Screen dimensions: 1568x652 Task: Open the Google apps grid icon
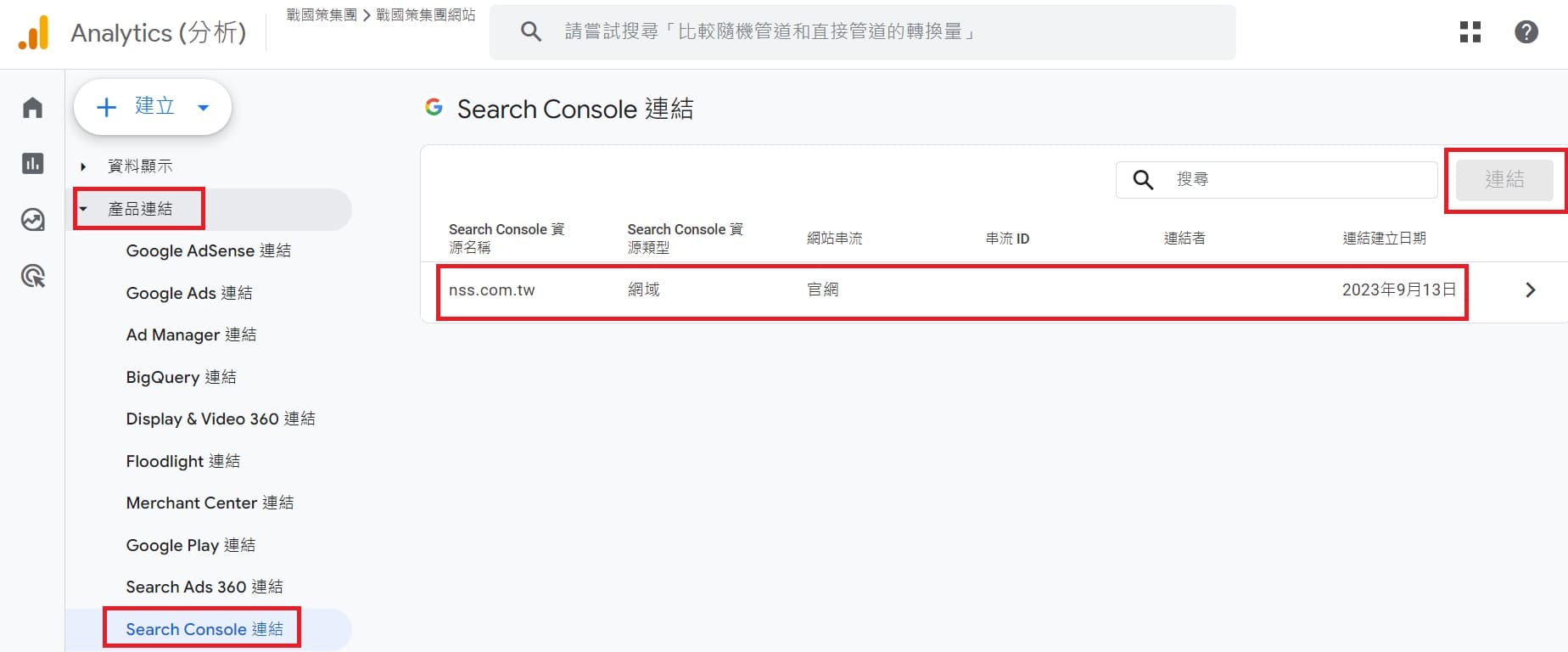coord(1470,32)
